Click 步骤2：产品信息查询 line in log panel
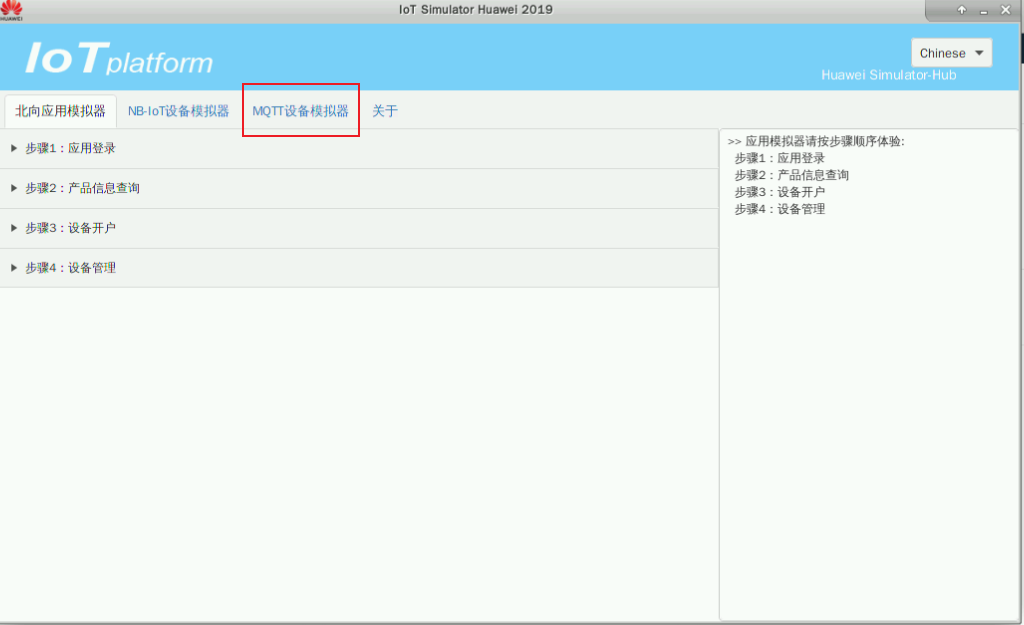 click(792, 175)
